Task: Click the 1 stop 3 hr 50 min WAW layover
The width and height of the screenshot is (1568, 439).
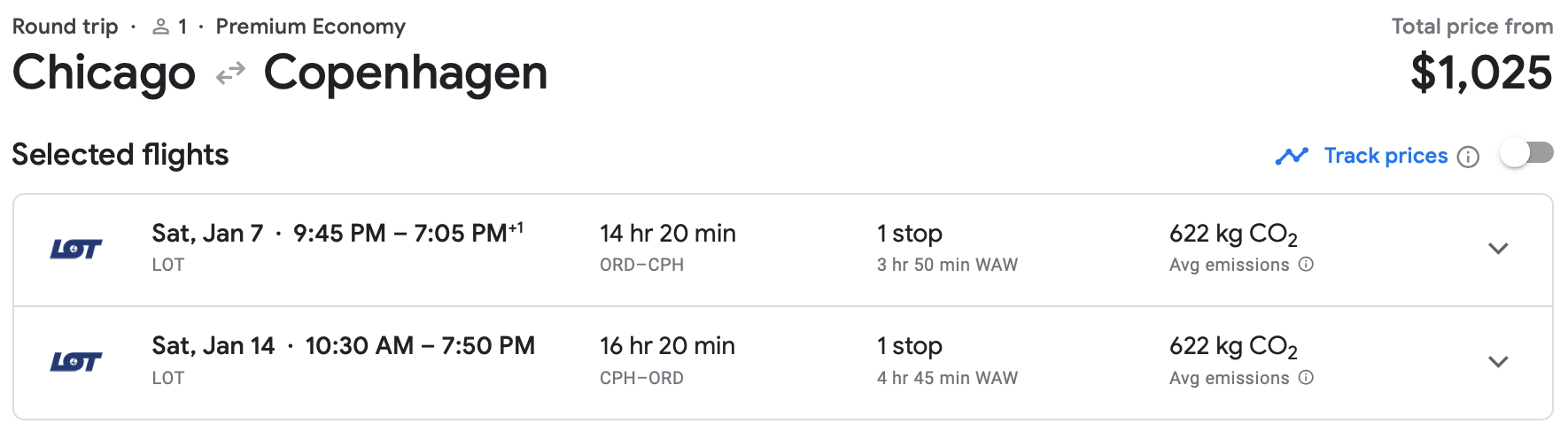Action: [947, 248]
